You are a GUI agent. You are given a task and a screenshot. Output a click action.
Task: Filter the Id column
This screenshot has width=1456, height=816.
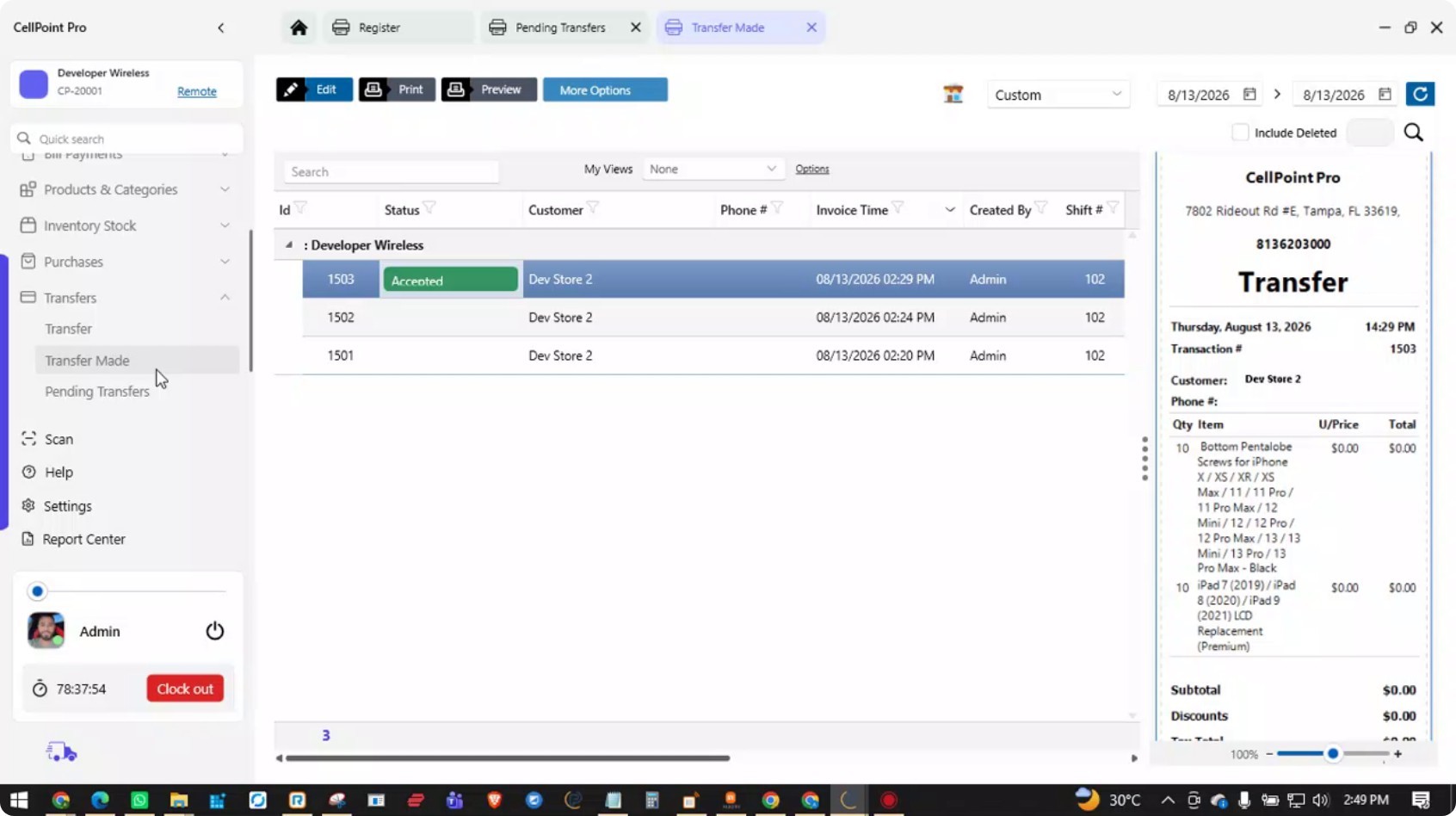[300, 208]
